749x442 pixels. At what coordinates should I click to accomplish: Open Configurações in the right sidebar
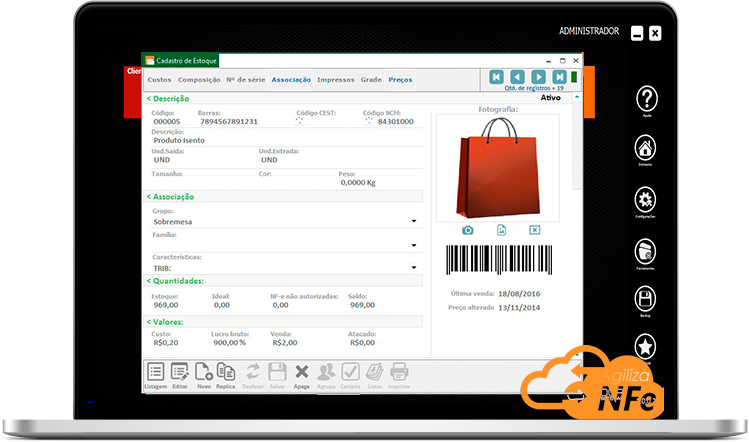pyautogui.click(x=647, y=200)
